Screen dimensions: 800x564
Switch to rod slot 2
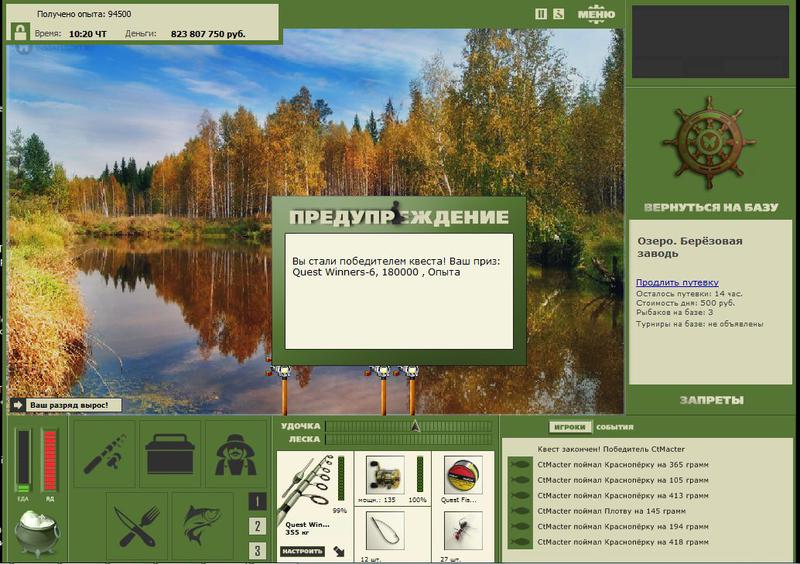[257, 526]
